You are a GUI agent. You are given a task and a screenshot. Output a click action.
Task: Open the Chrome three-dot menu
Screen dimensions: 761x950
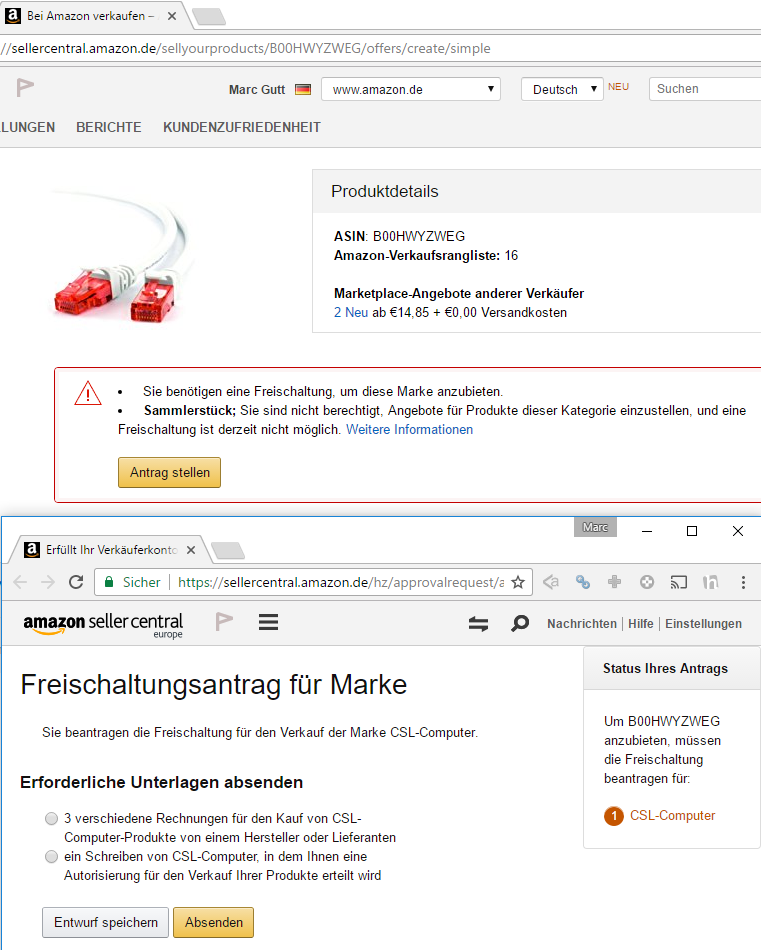point(743,582)
